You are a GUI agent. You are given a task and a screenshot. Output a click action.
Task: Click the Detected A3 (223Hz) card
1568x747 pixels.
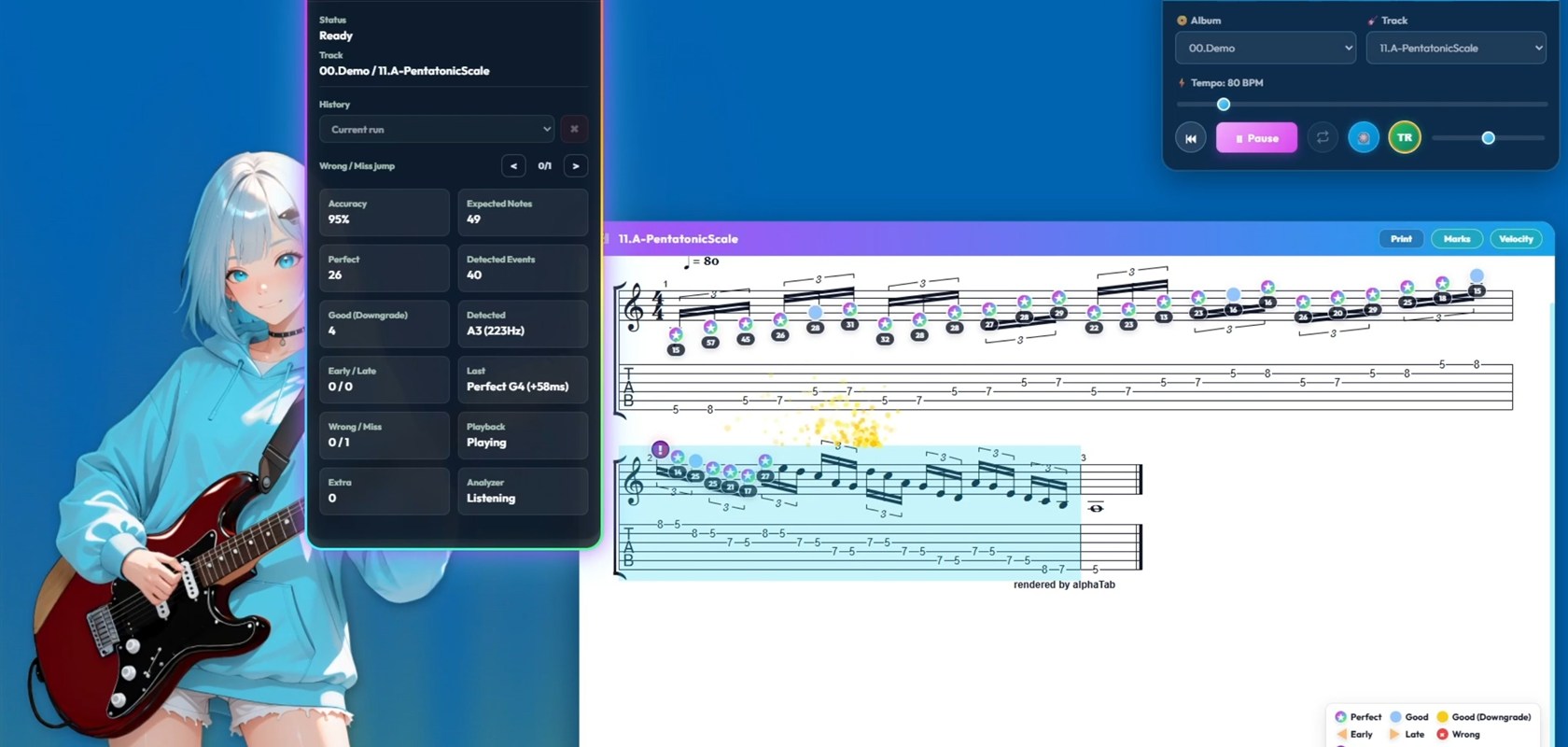(x=523, y=324)
